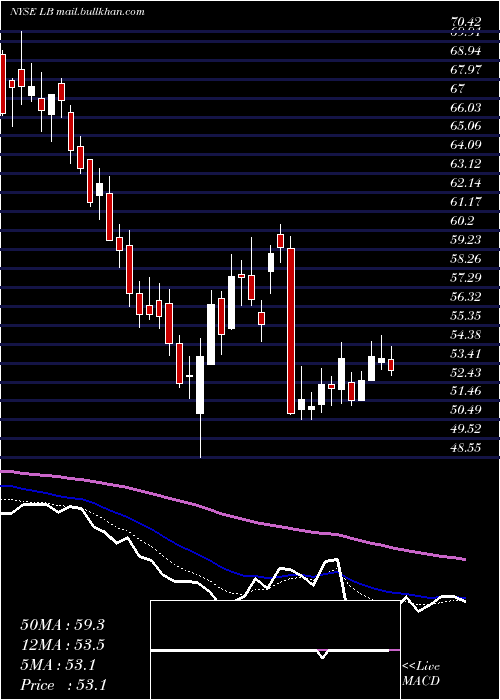Click the 5MA : 53.1 readout

(58, 665)
